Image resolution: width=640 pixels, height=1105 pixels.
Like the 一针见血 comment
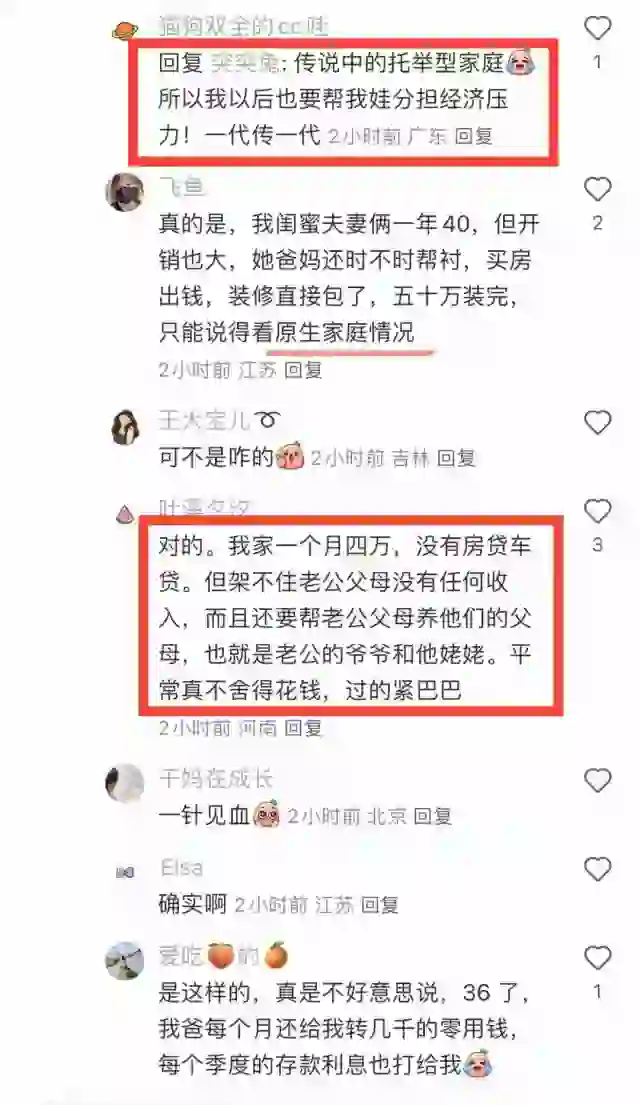point(598,780)
